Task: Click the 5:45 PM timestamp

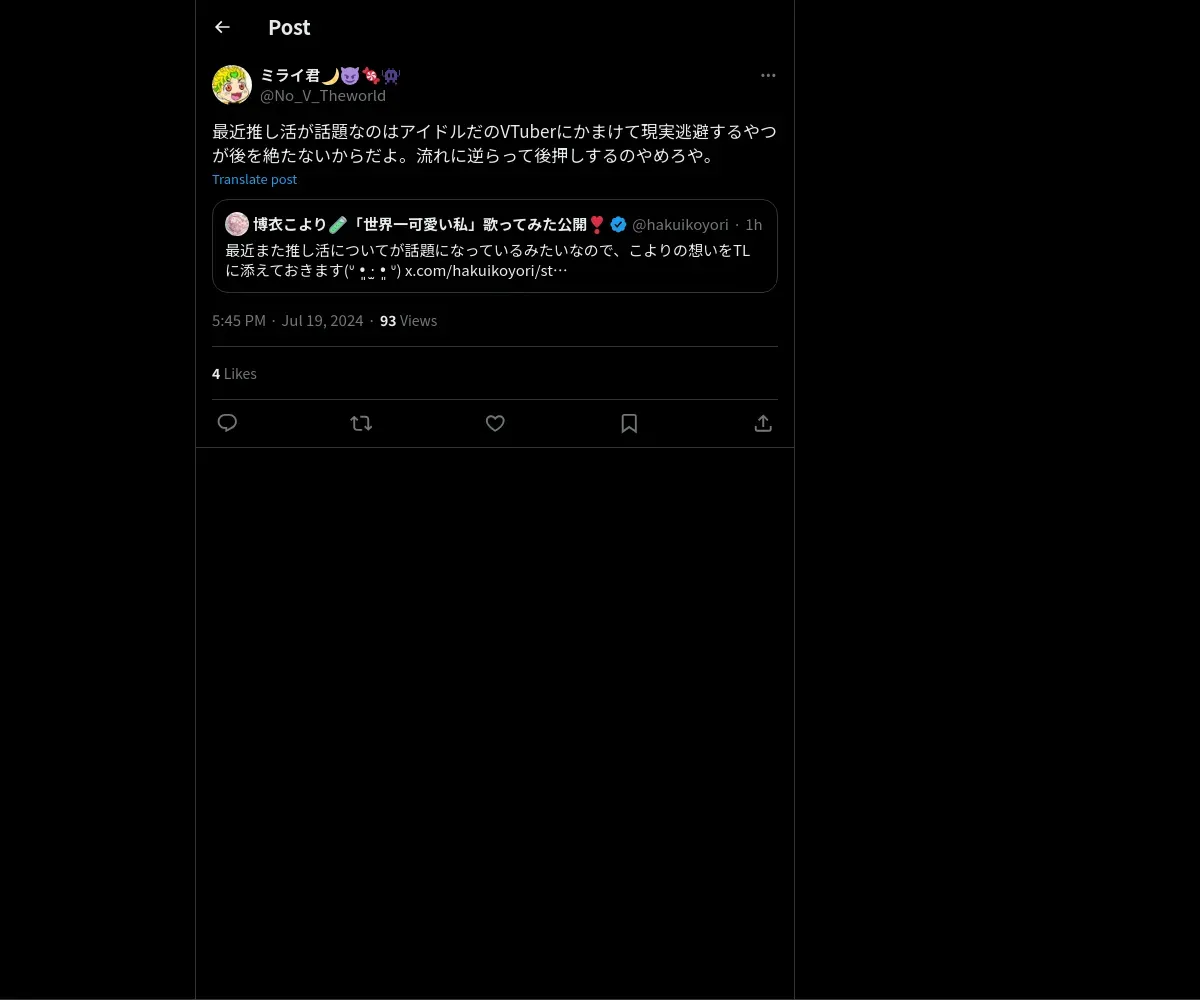Action: (239, 321)
